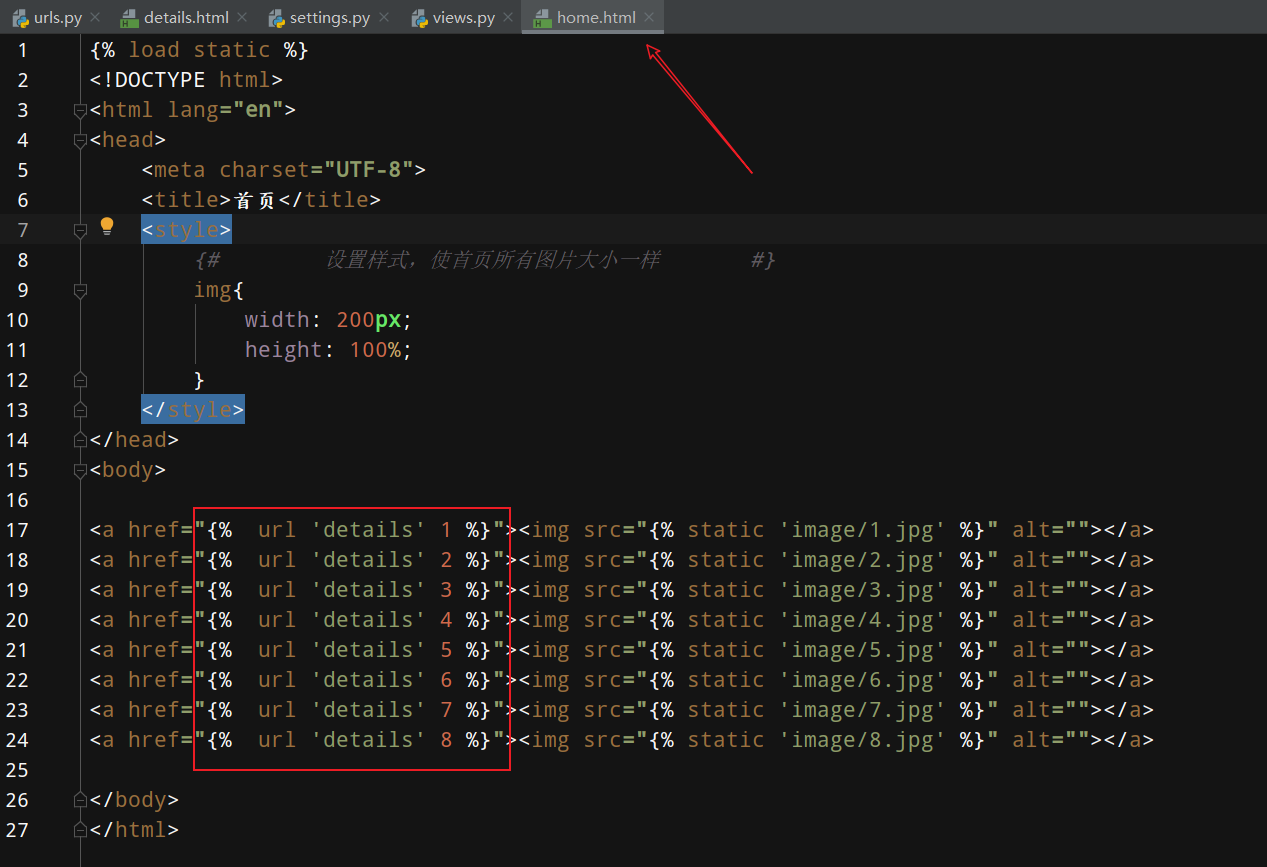
Task: Click the 'details' url name on line 17
Action: pos(368,530)
